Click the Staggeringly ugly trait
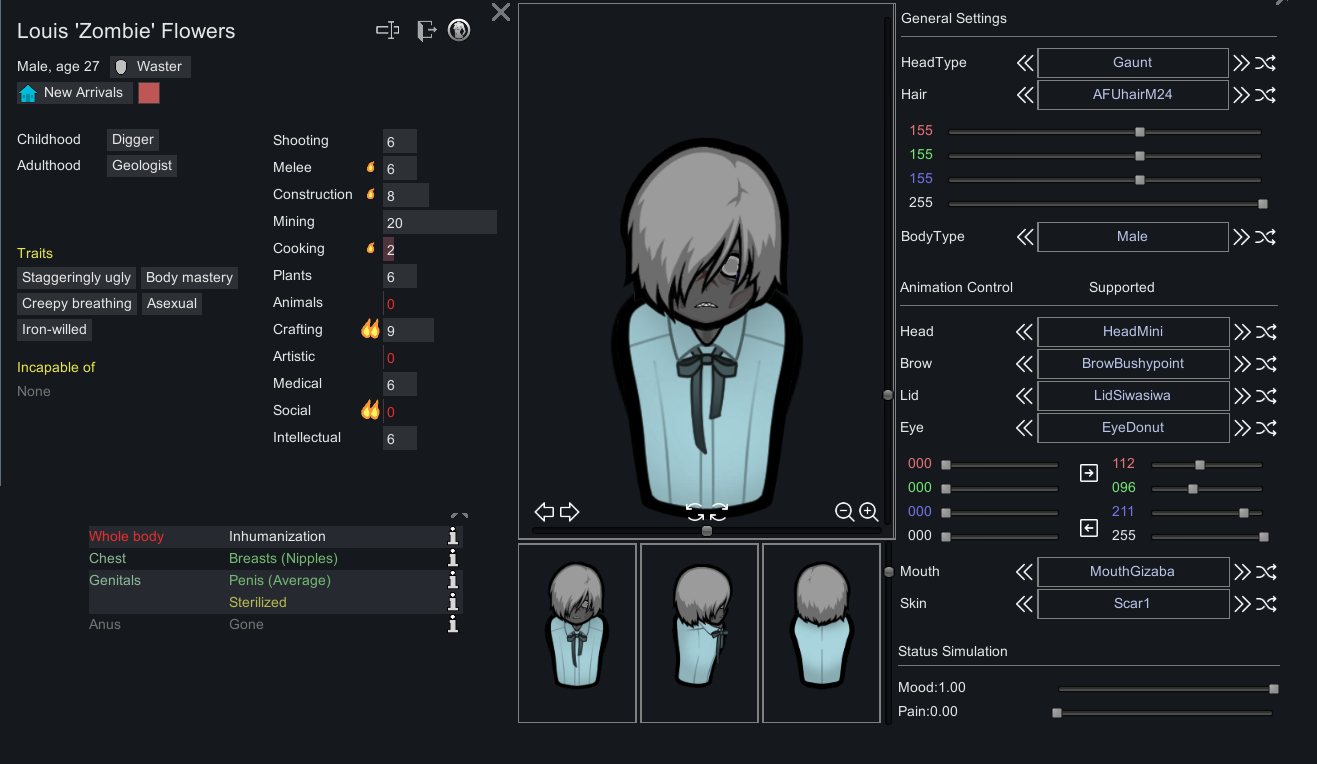This screenshot has width=1317, height=764. click(x=77, y=278)
